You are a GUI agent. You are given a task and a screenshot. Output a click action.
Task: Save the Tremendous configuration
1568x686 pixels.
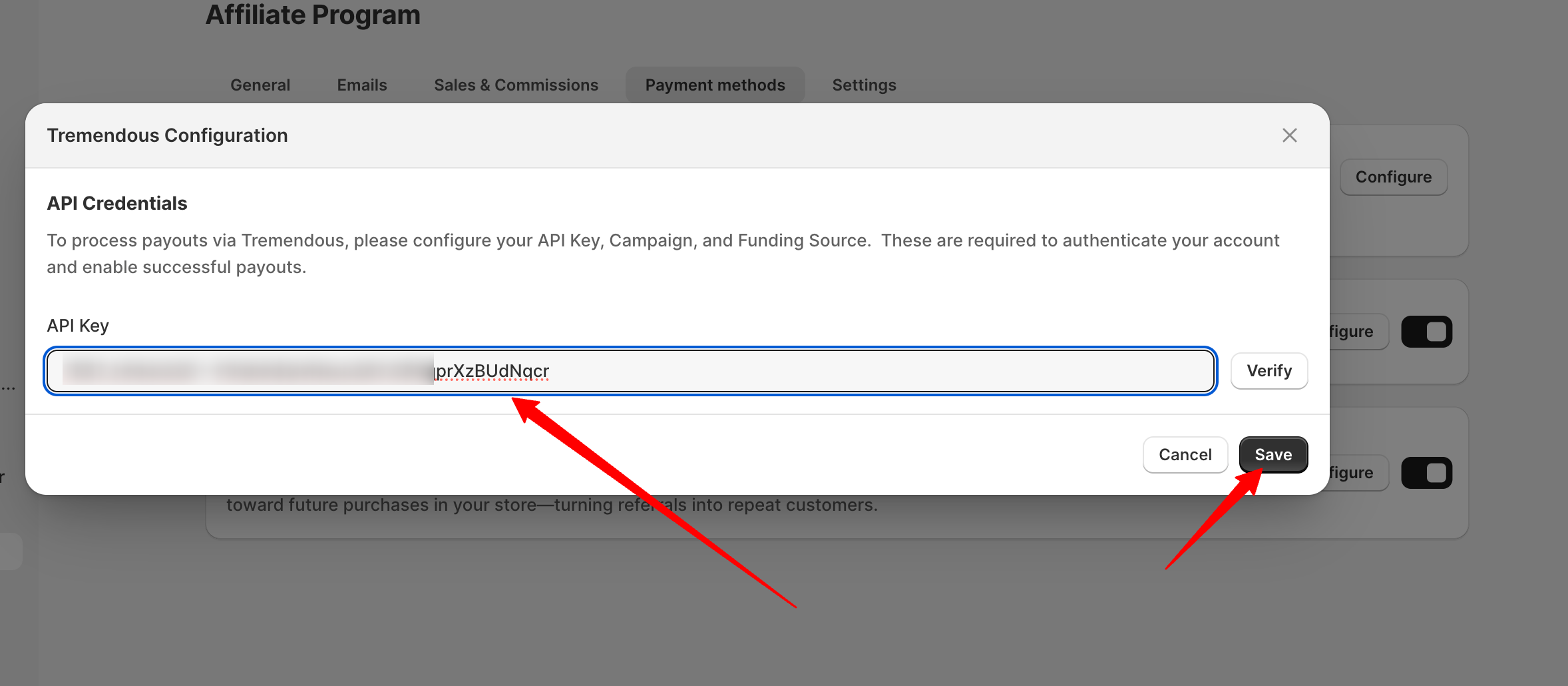click(1273, 455)
